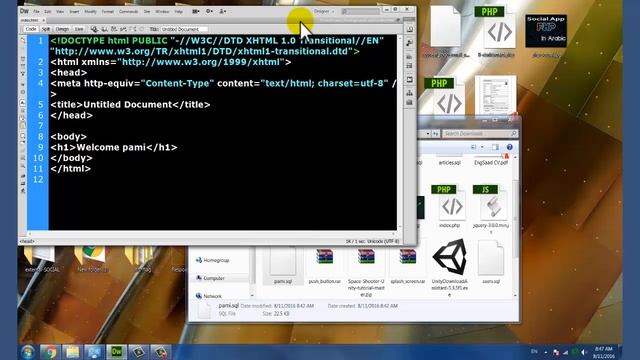The image size is (640, 360).
Task: Click the Dreamweaver taskbar button
Action: click(116, 352)
